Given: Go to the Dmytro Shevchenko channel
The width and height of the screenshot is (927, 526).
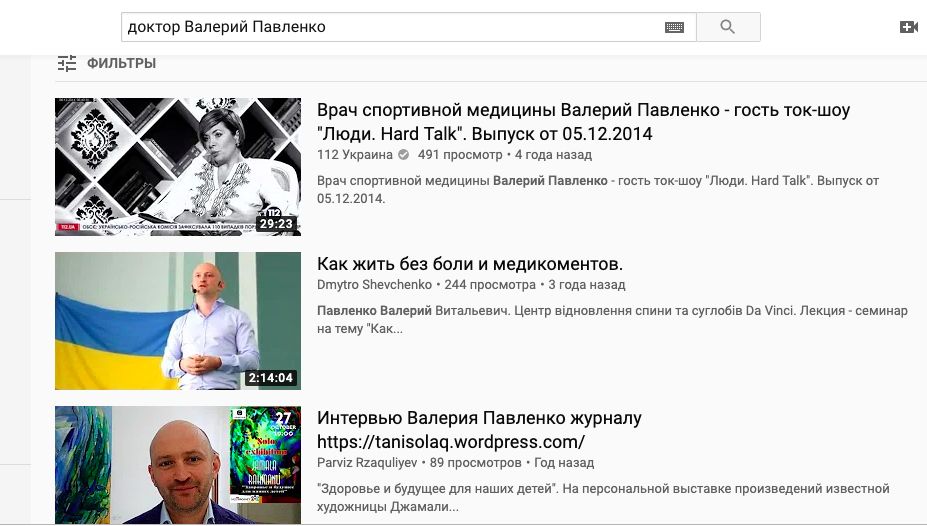Looking at the screenshot, I should coord(374,285).
